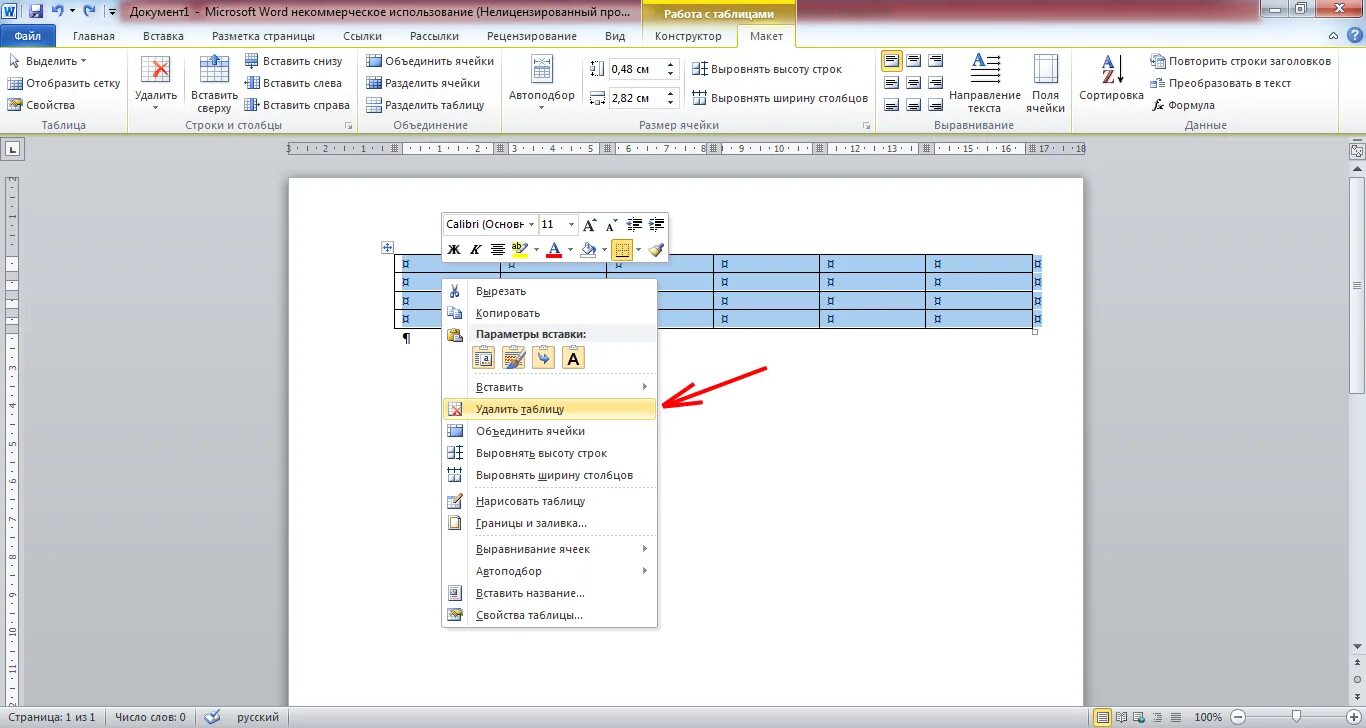Open the highlight color dropdown arrow

pyautogui.click(x=536, y=249)
